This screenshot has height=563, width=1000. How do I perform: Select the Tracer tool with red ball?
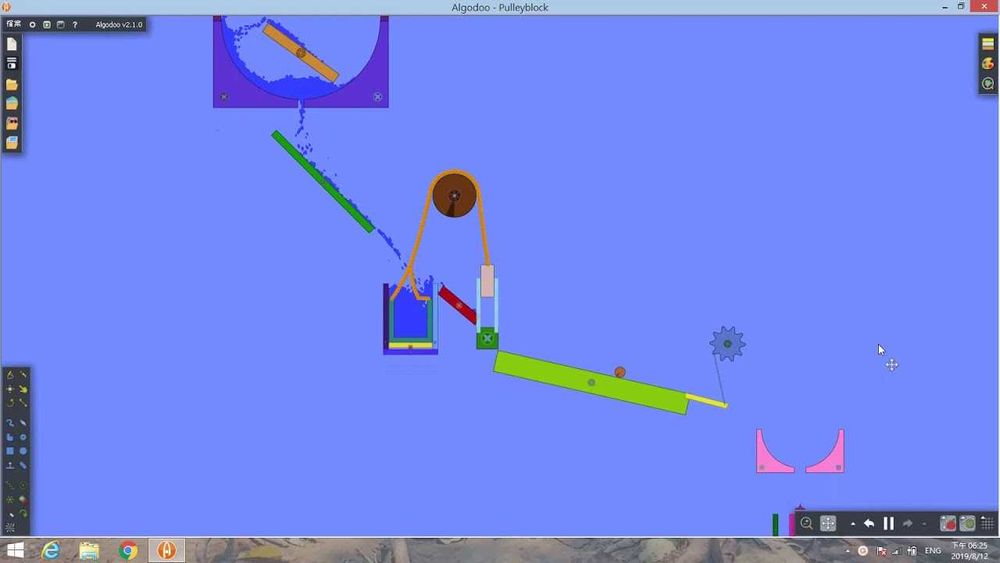[x=24, y=499]
